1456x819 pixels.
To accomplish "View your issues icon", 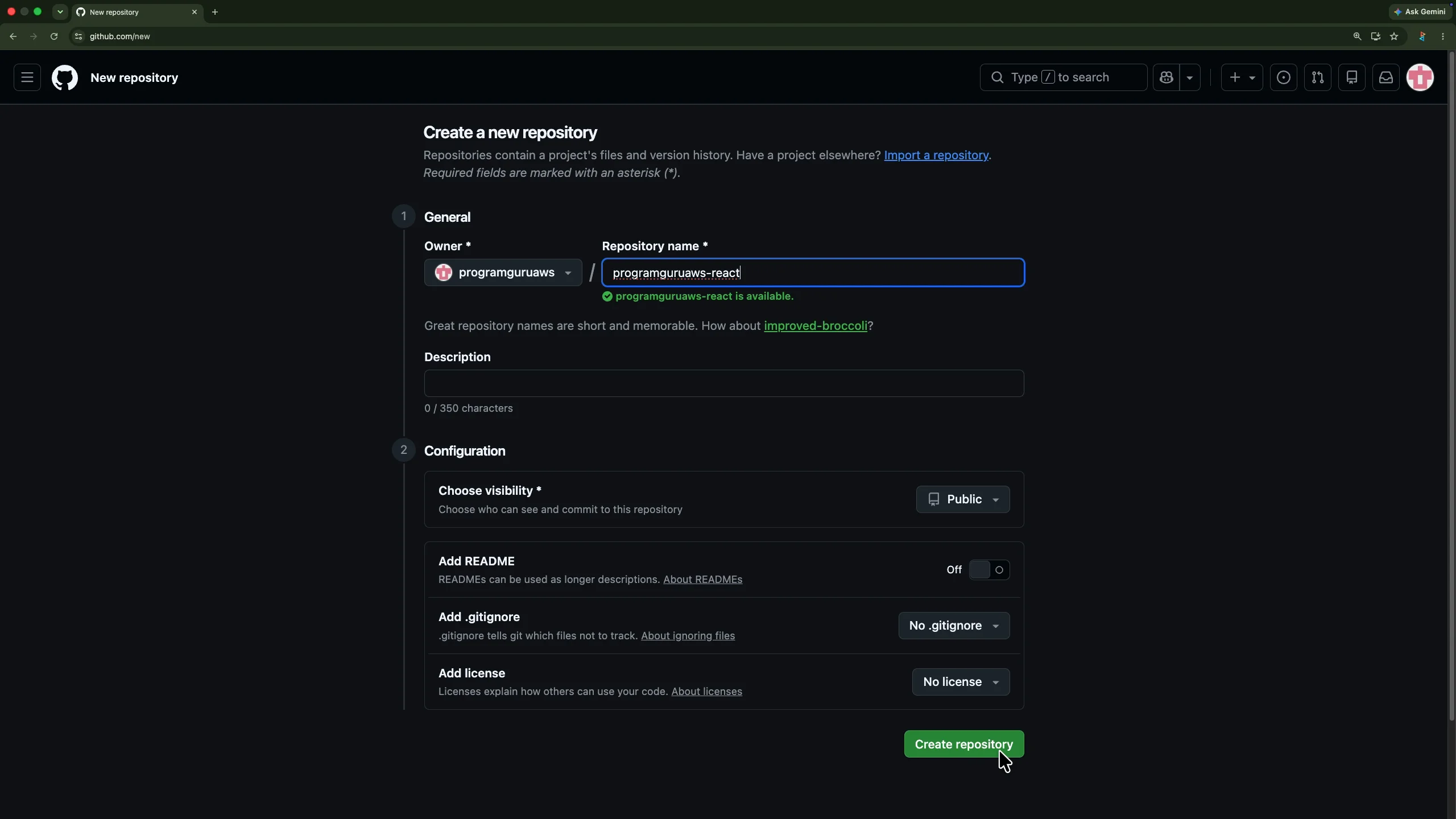I will (x=1284, y=77).
